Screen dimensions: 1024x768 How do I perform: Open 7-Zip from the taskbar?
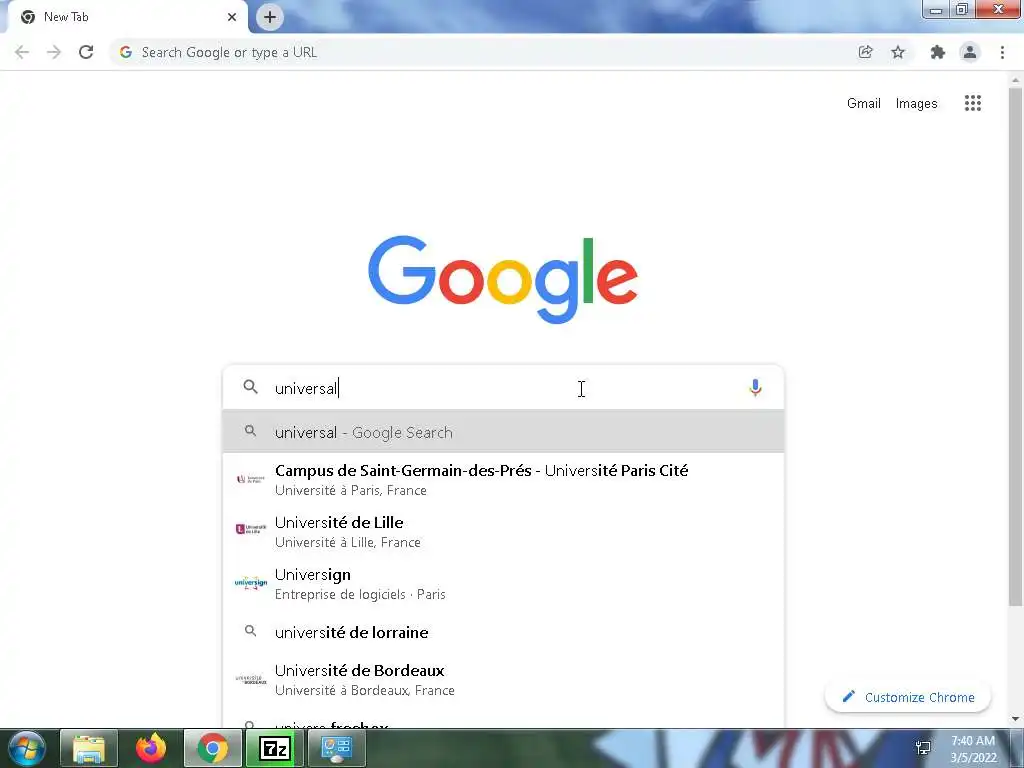274,748
